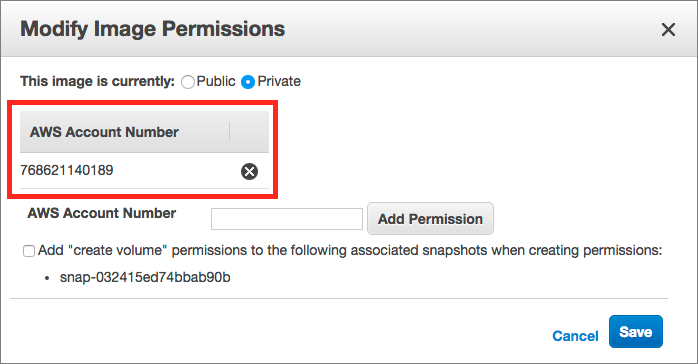The width and height of the screenshot is (698, 364).
Task: Click the column divider in the table header
Action: [x=230, y=132]
